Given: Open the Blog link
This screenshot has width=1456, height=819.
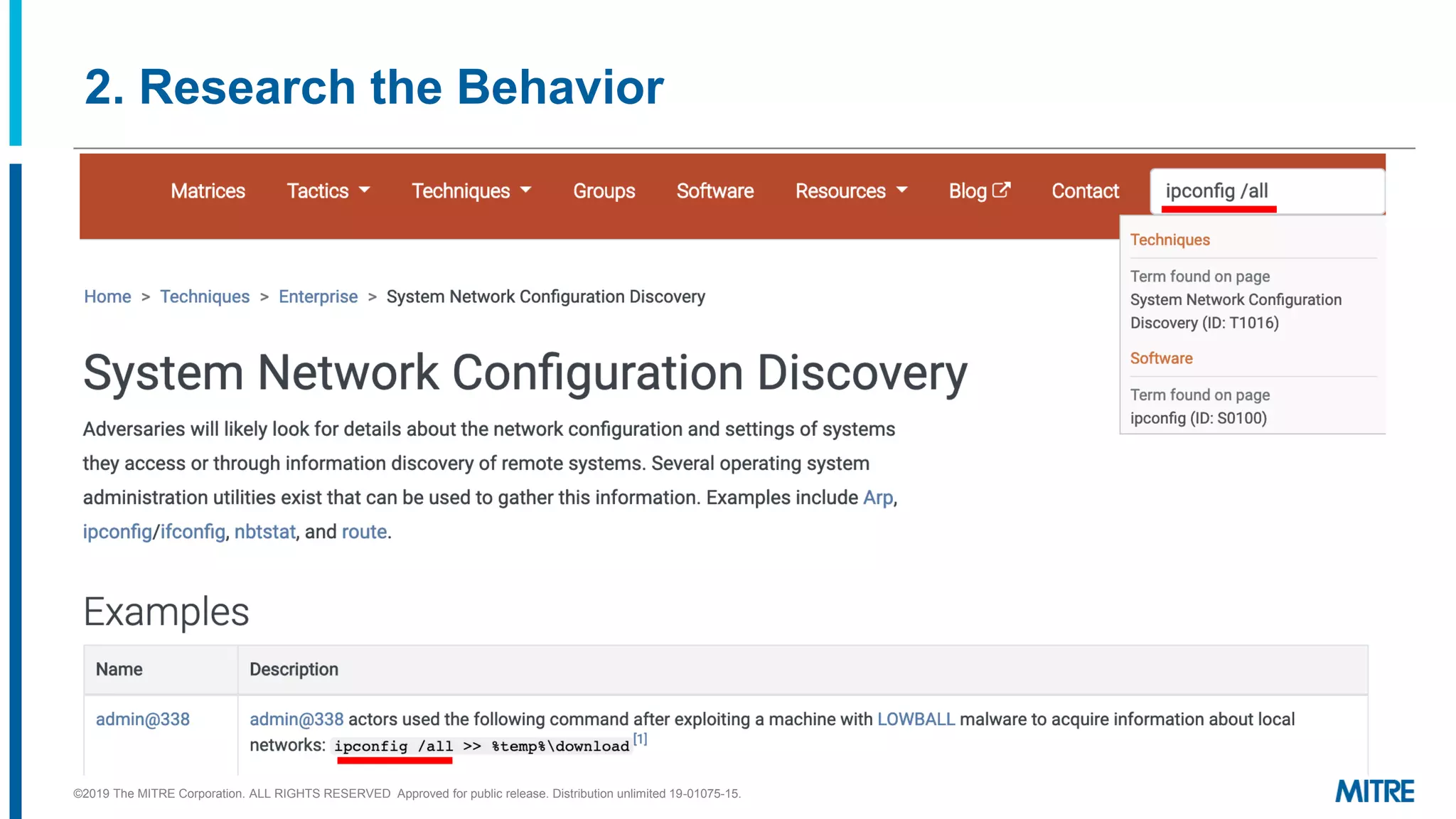Looking at the screenshot, I should [968, 191].
